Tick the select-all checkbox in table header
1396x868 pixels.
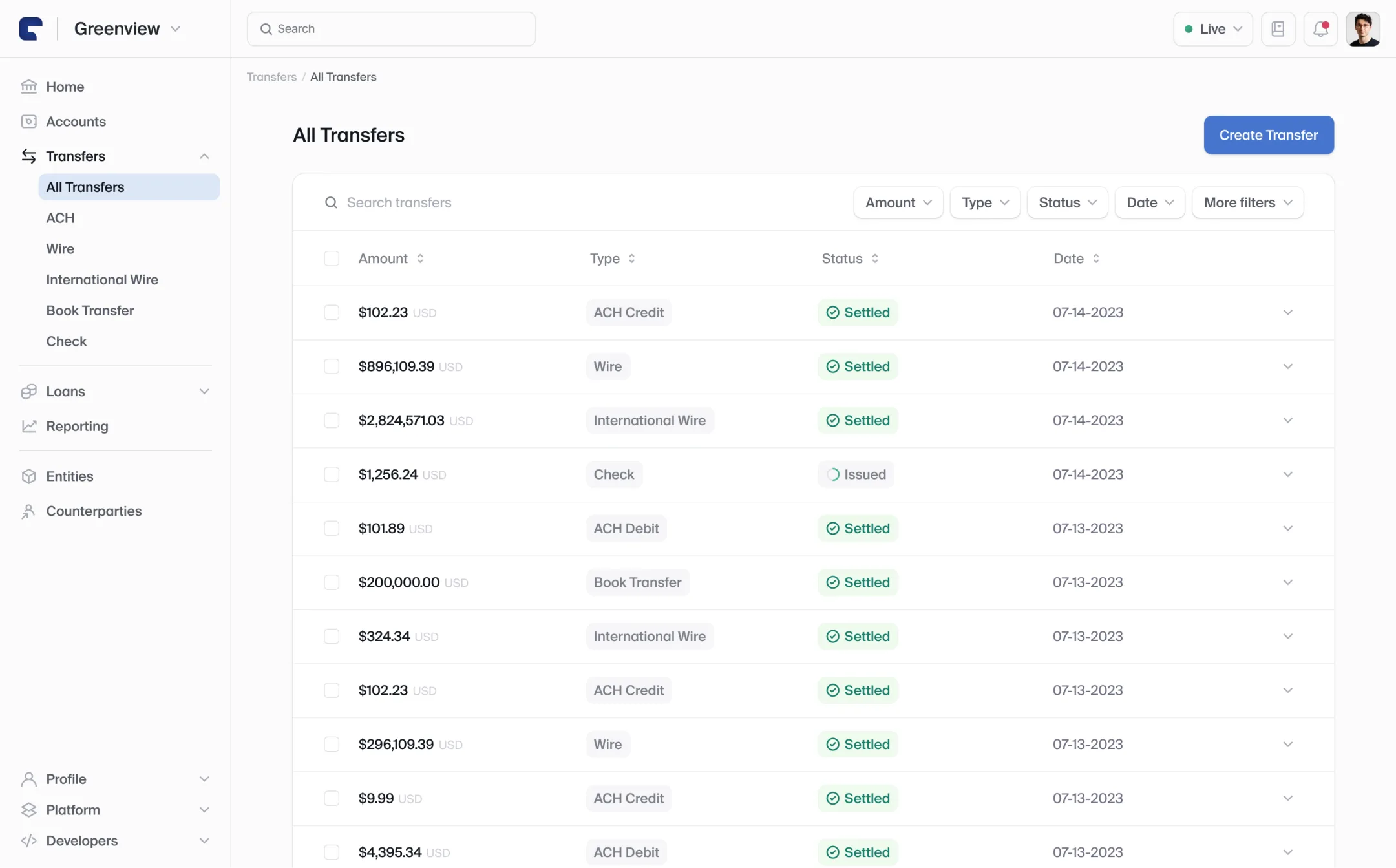332,259
